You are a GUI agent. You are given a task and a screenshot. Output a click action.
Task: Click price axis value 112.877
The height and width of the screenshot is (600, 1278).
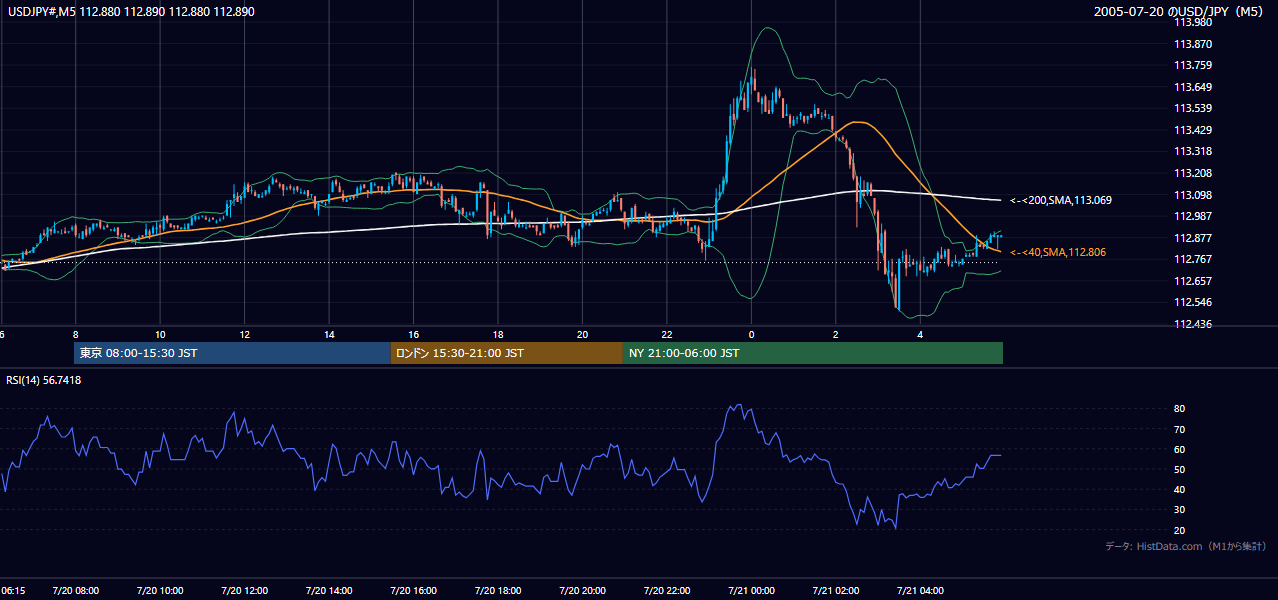click(1193, 238)
